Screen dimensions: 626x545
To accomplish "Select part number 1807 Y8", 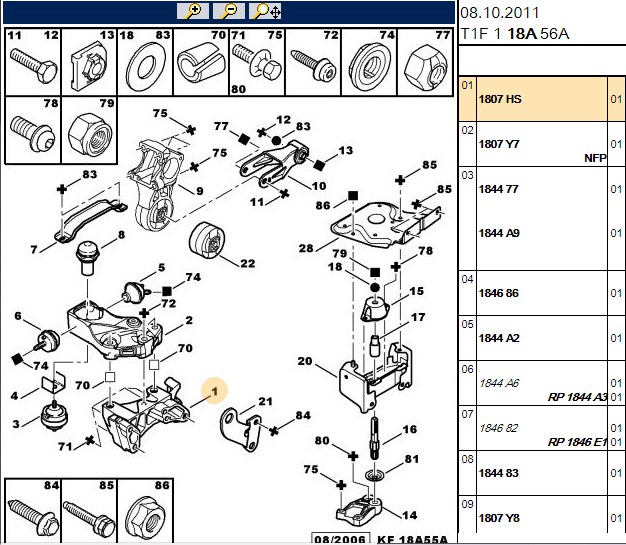I will 499,518.
